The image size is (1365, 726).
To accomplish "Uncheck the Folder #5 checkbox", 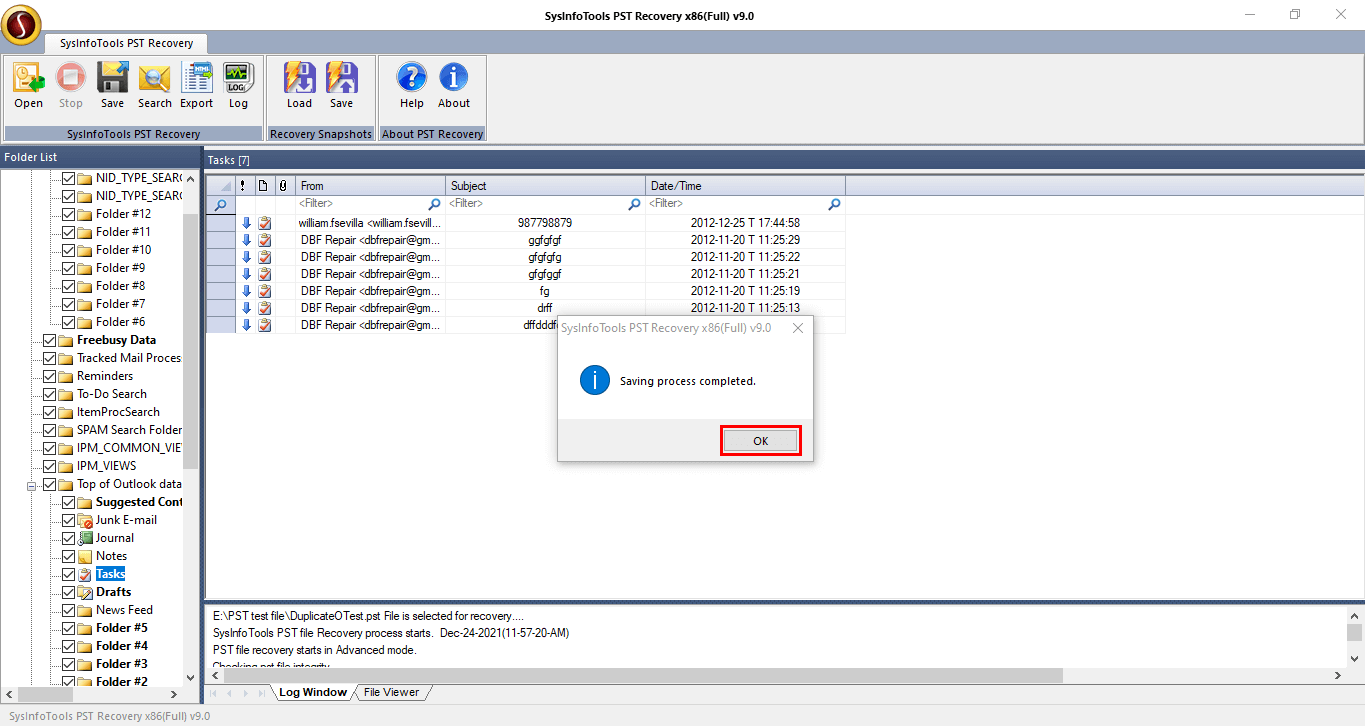I will point(69,628).
